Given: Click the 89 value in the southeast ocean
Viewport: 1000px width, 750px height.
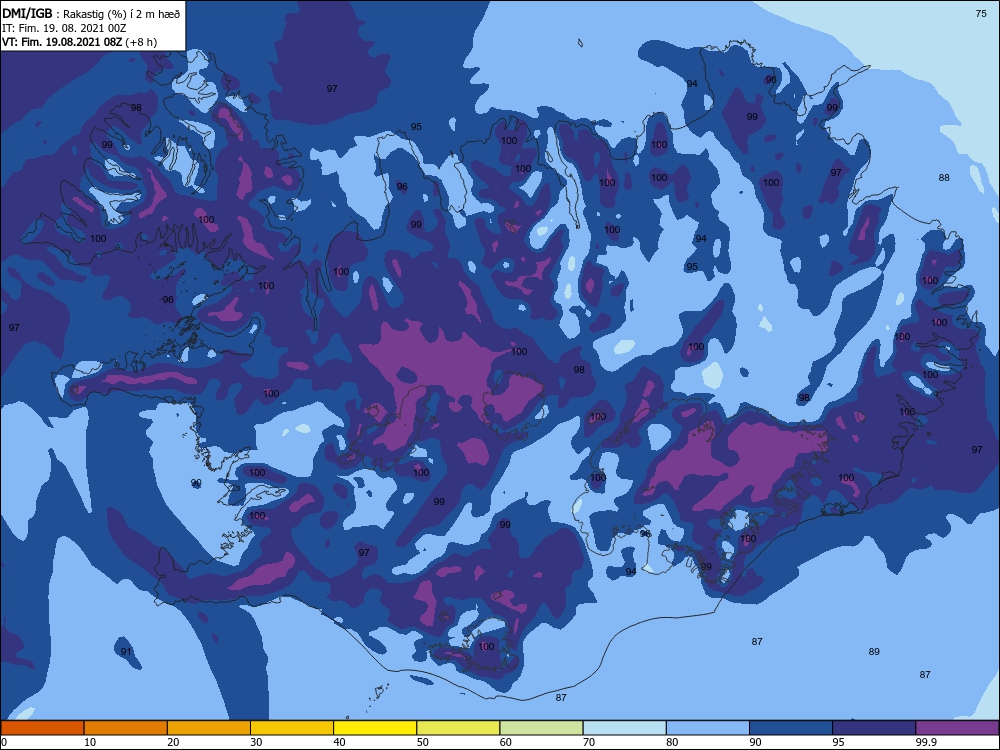Looking at the screenshot, I should pos(874,651).
